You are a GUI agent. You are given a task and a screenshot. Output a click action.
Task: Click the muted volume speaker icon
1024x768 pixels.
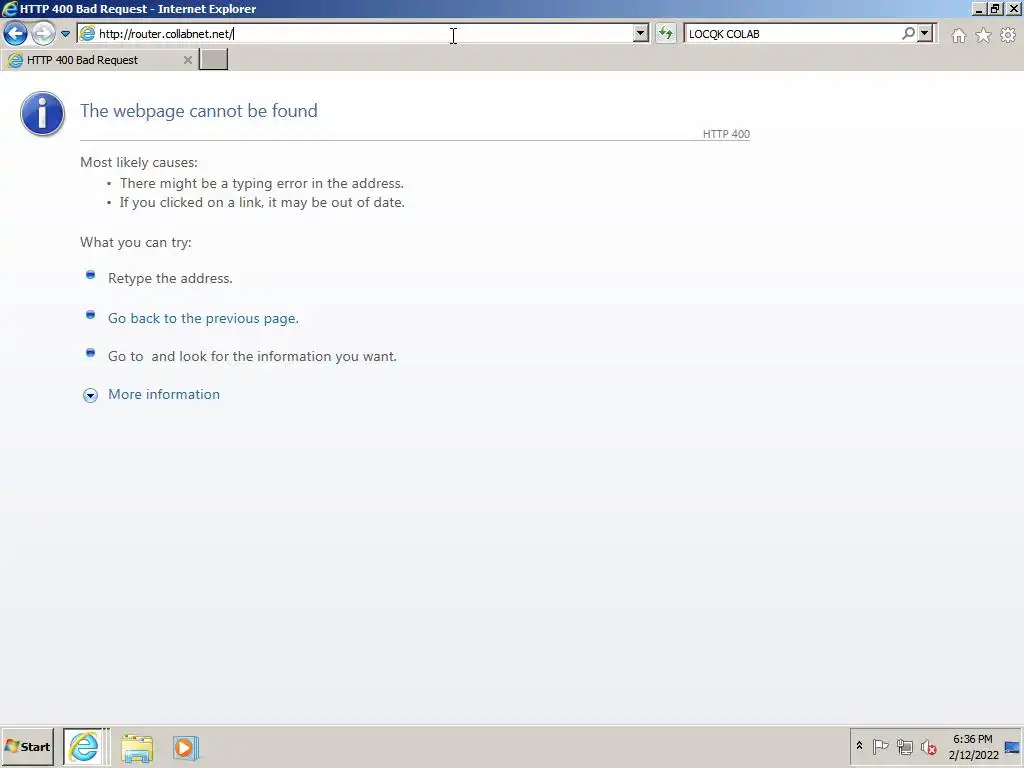click(x=929, y=746)
